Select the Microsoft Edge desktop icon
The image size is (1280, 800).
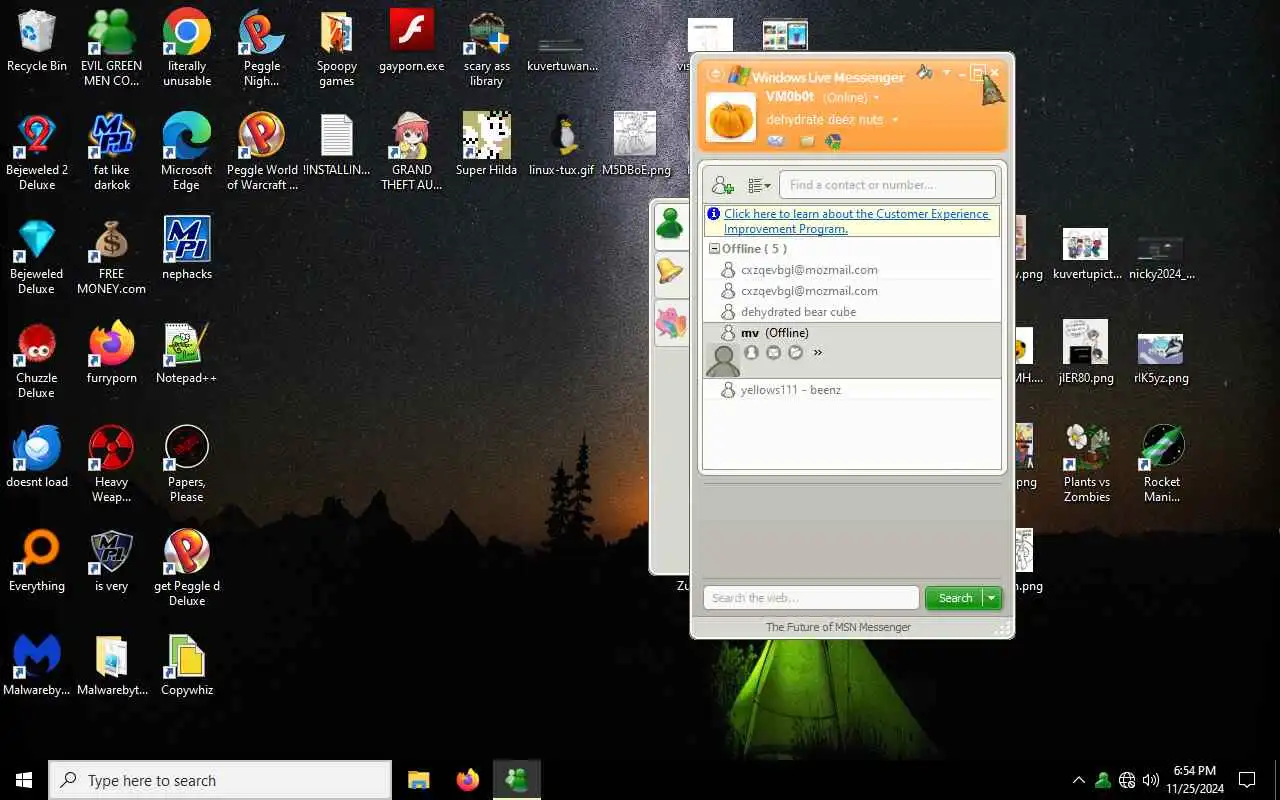[187, 152]
